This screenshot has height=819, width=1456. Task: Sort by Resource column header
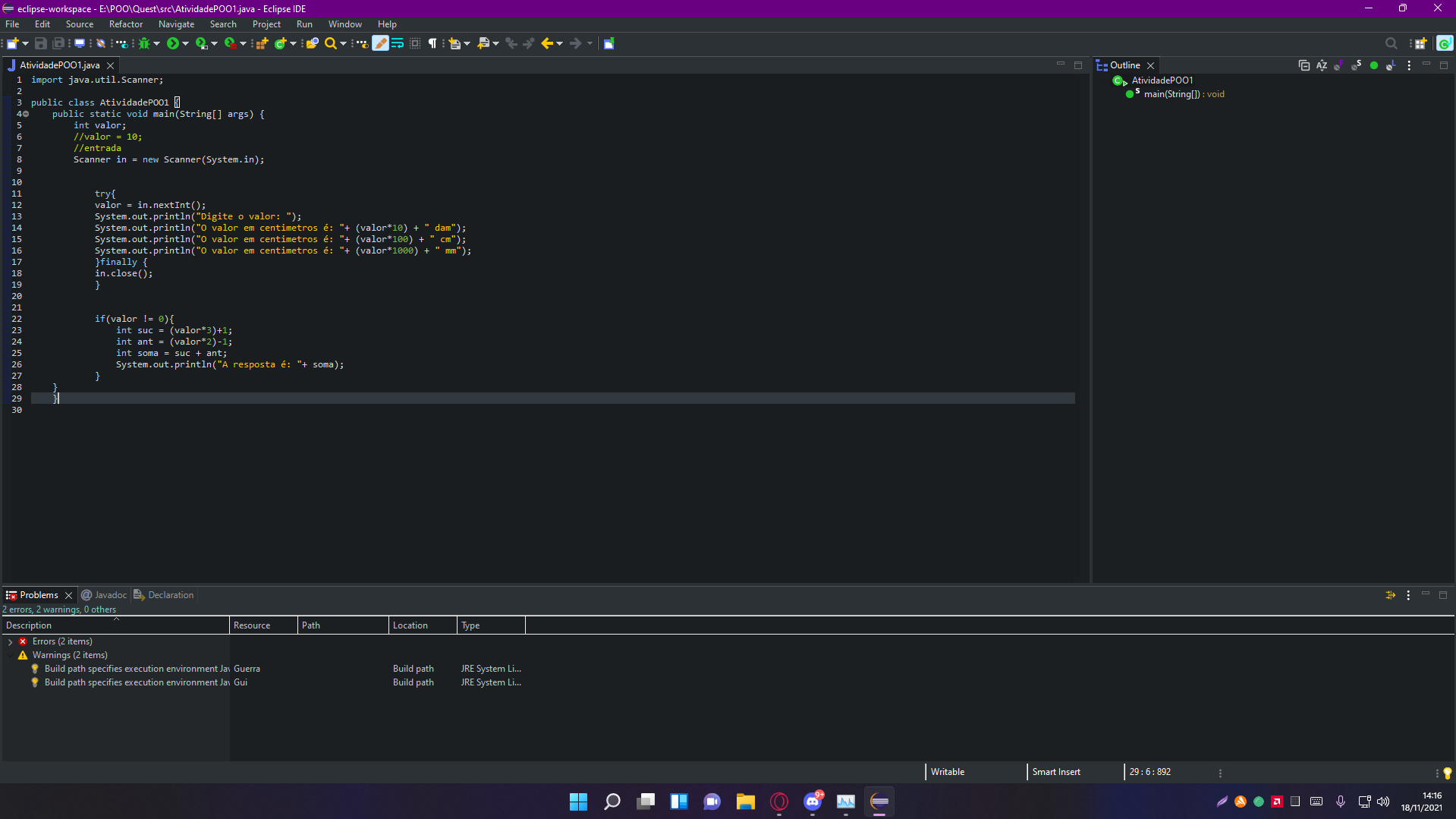[263, 625]
